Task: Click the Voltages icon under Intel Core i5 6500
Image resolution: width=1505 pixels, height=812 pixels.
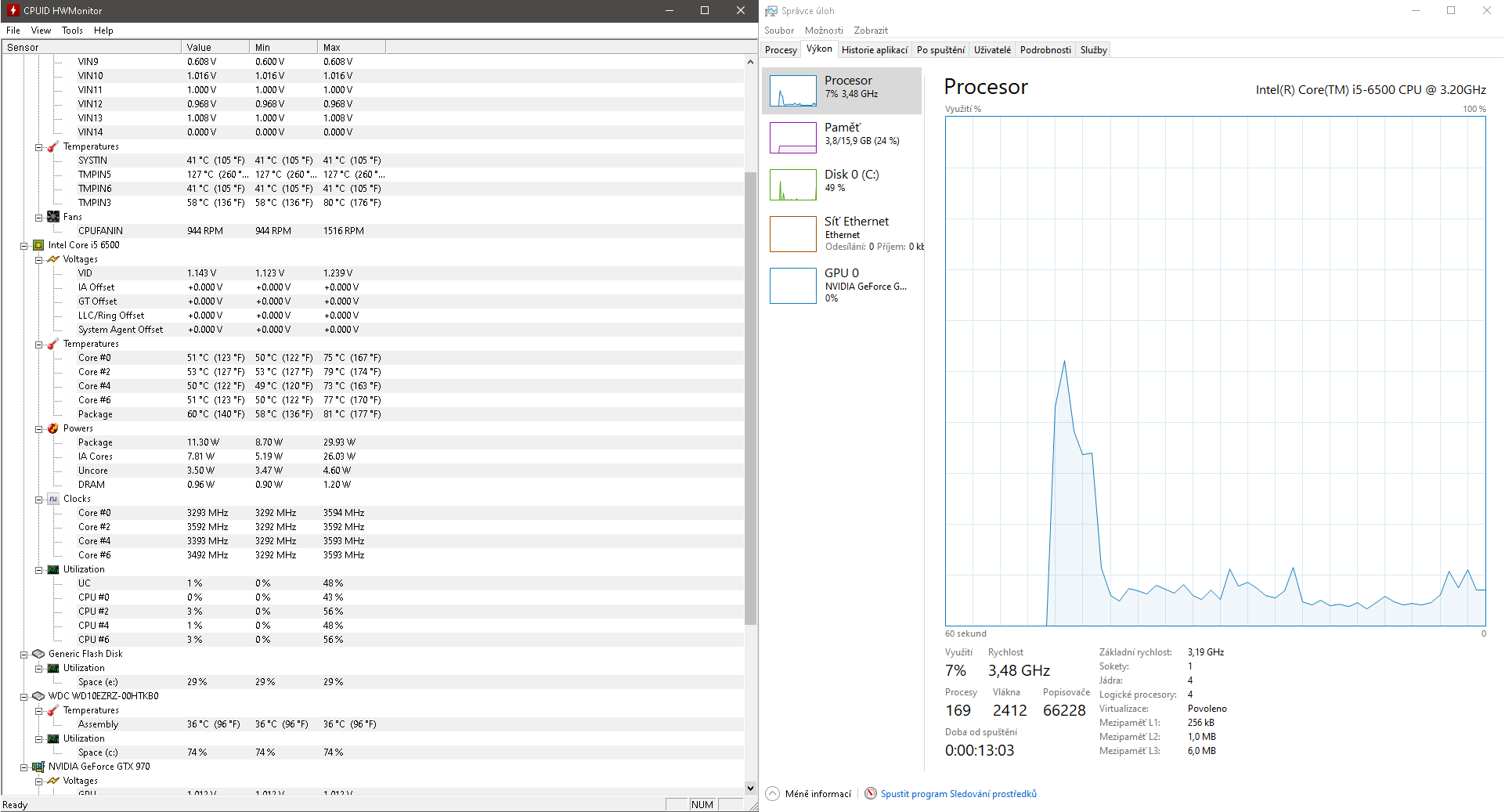Action: [x=53, y=259]
